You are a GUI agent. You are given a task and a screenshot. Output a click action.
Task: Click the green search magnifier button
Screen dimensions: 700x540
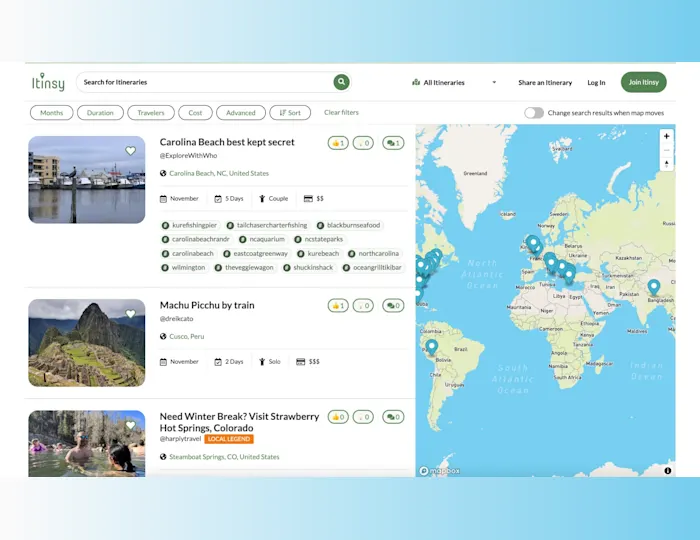point(341,82)
